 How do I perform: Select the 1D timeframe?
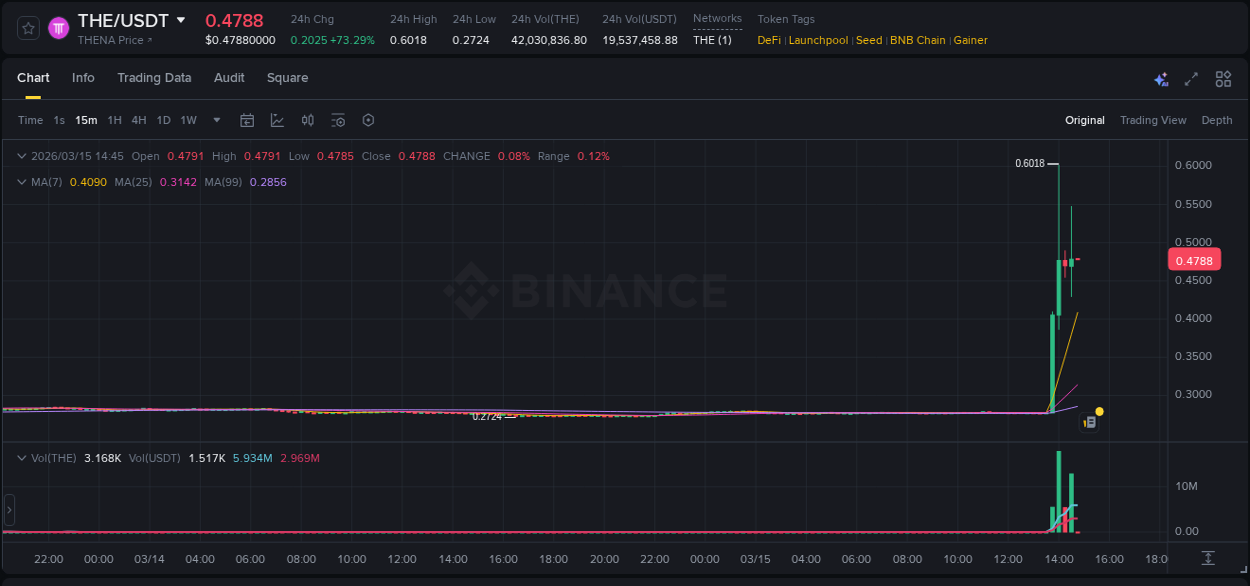163,120
